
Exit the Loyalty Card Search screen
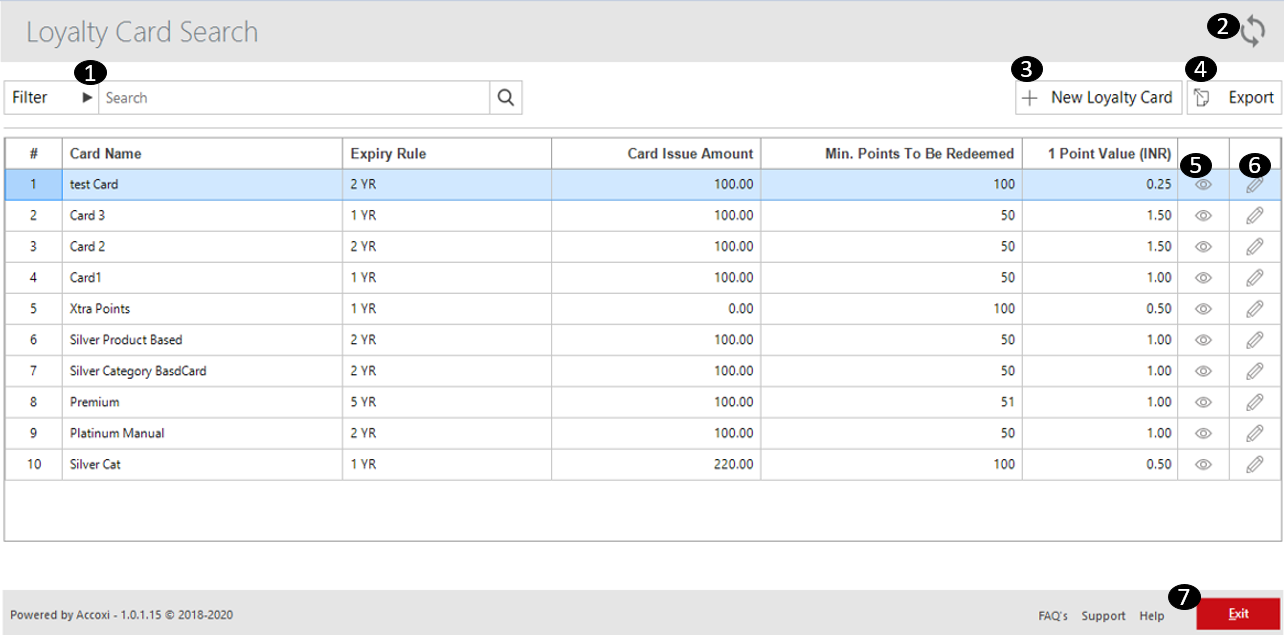(x=1238, y=614)
